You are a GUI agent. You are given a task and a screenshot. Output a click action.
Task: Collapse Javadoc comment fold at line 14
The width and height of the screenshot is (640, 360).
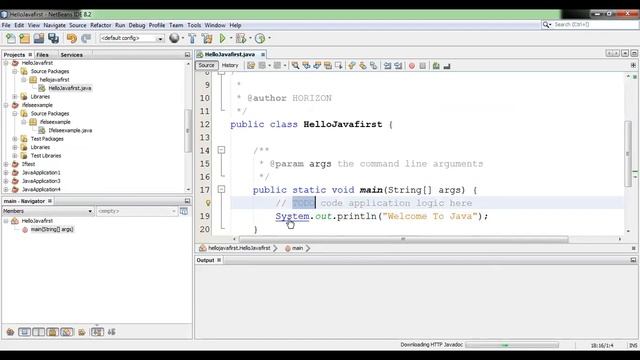click(221, 150)
